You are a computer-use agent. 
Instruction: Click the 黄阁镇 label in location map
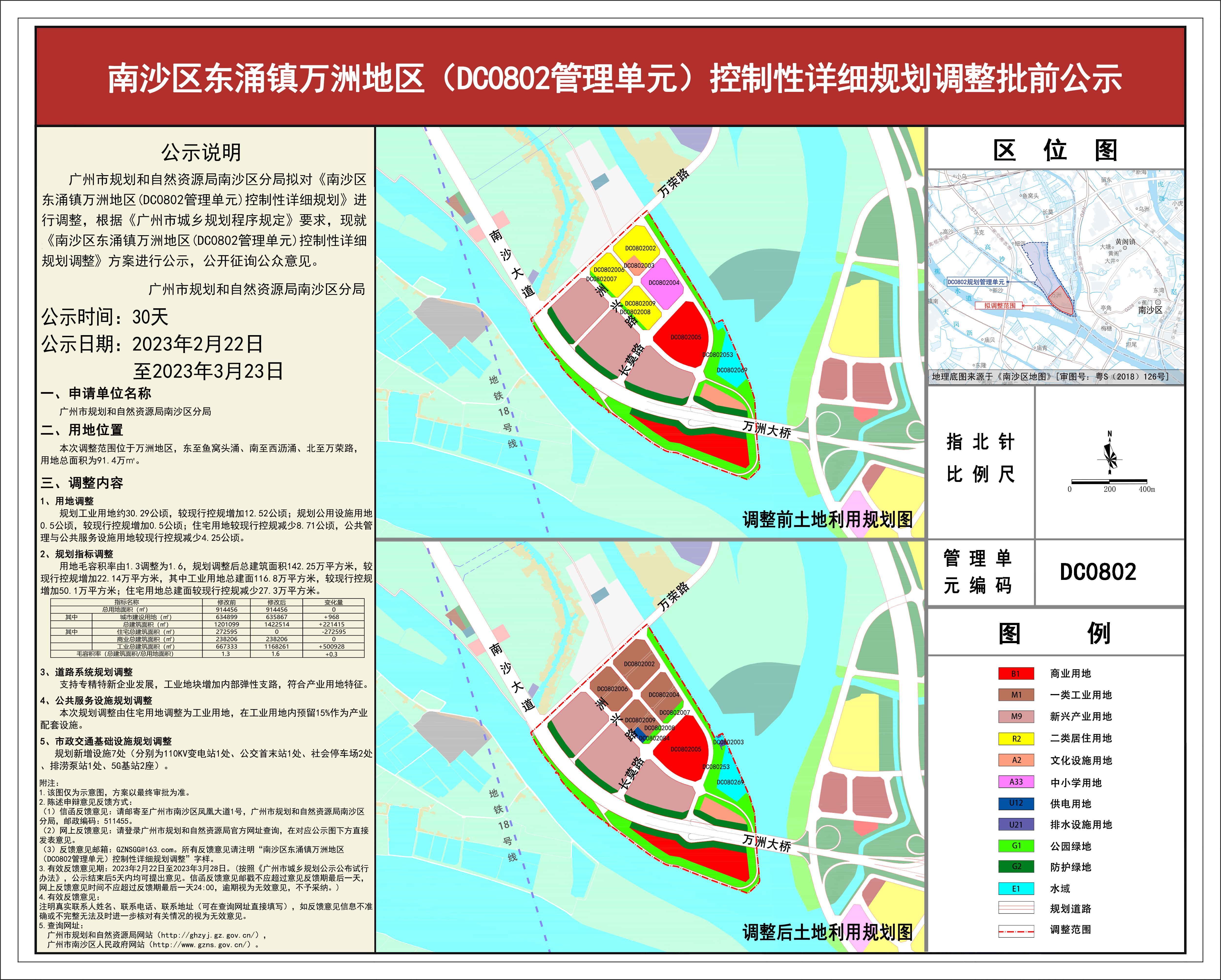point(1125,241)
